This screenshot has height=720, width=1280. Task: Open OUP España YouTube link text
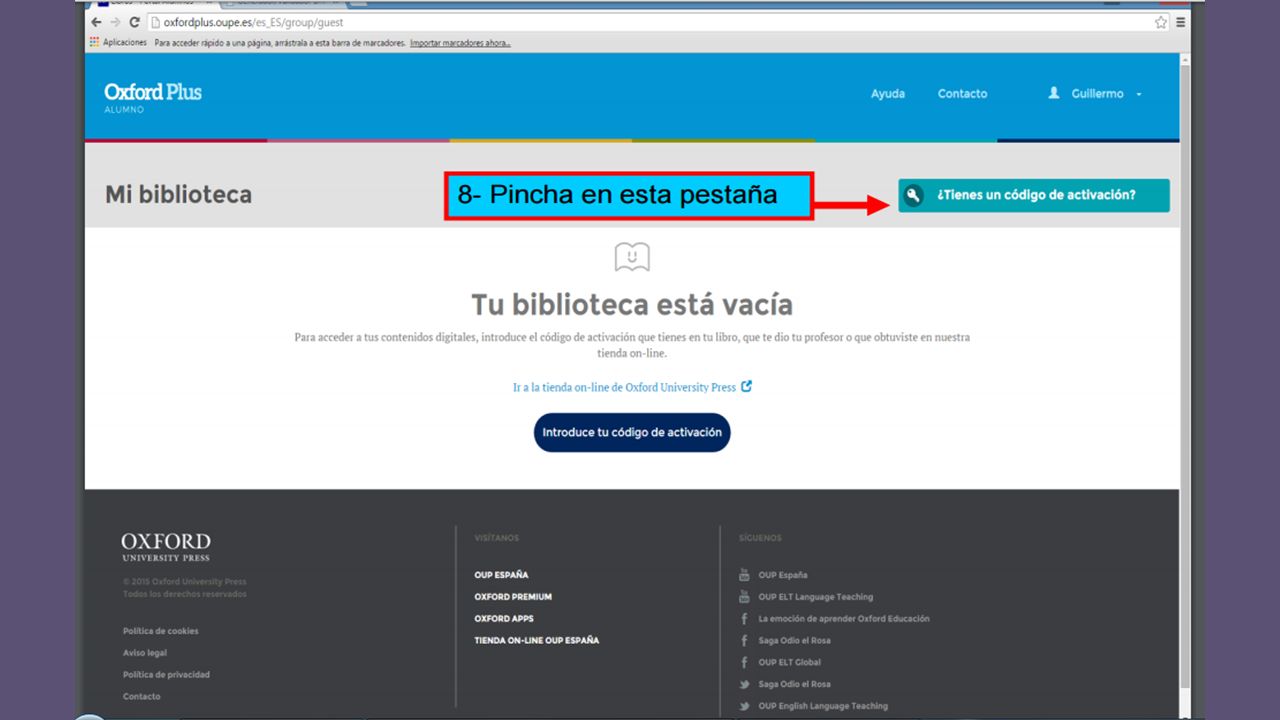[783, 575]
